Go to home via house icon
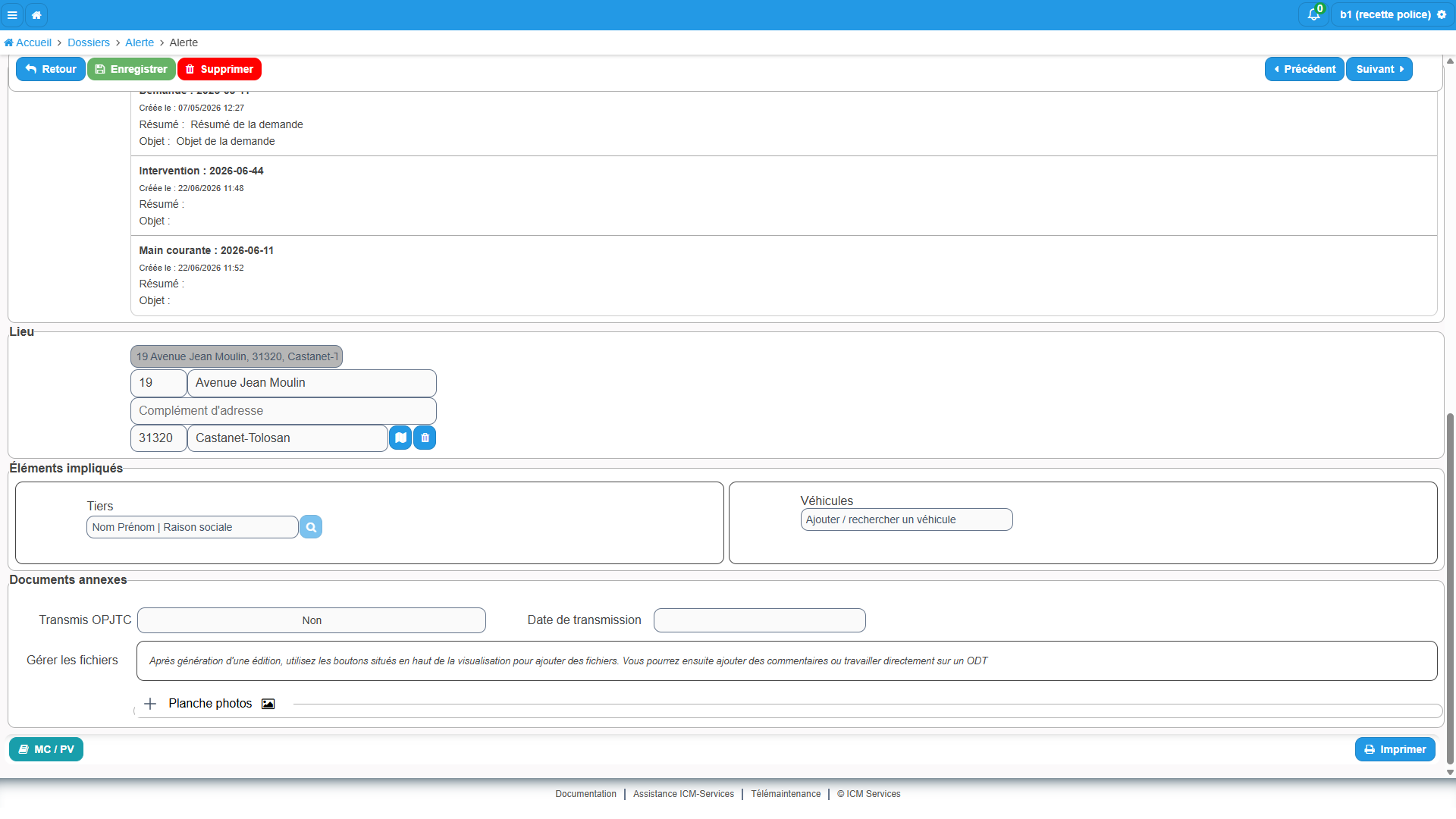 (x=36, y=15)
